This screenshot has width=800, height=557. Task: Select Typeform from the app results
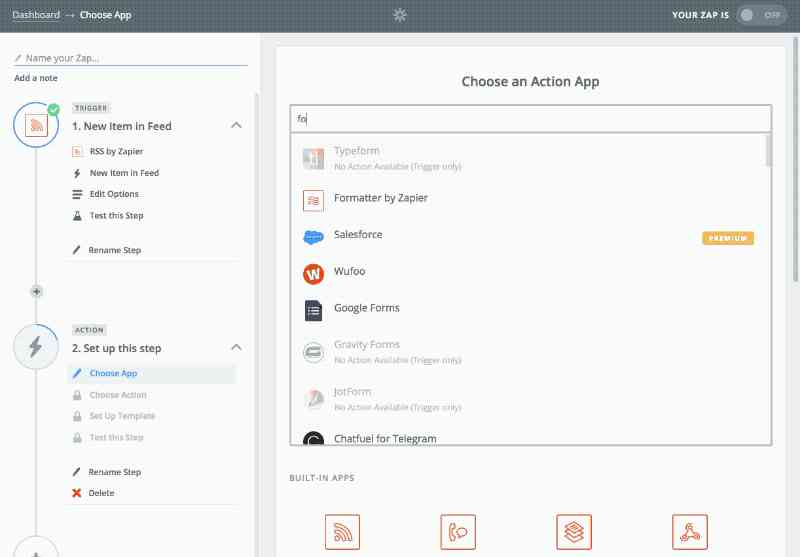[531, 158]
